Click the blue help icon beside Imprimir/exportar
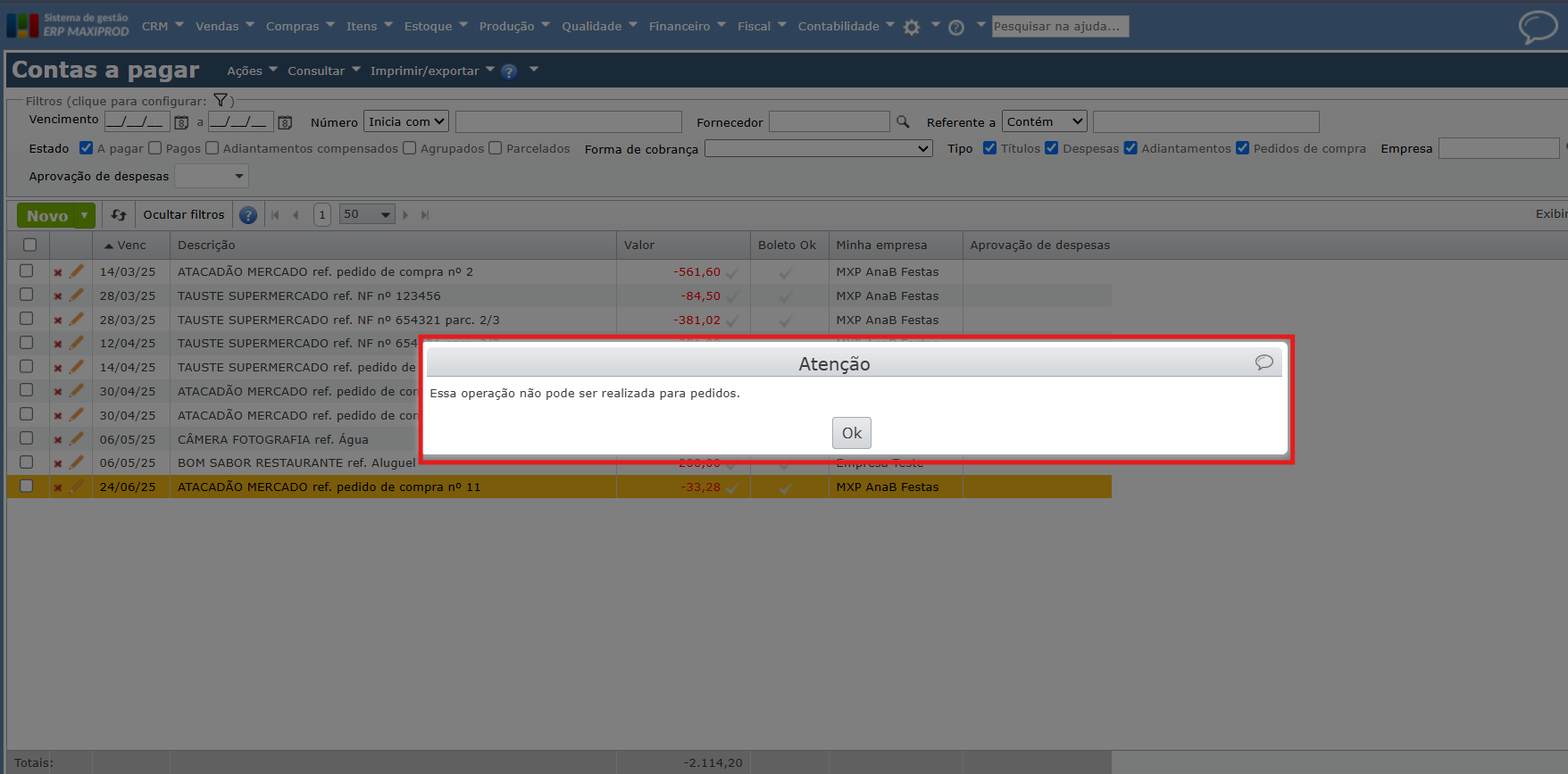This screenshot has width=1568, height=774. 509,71
